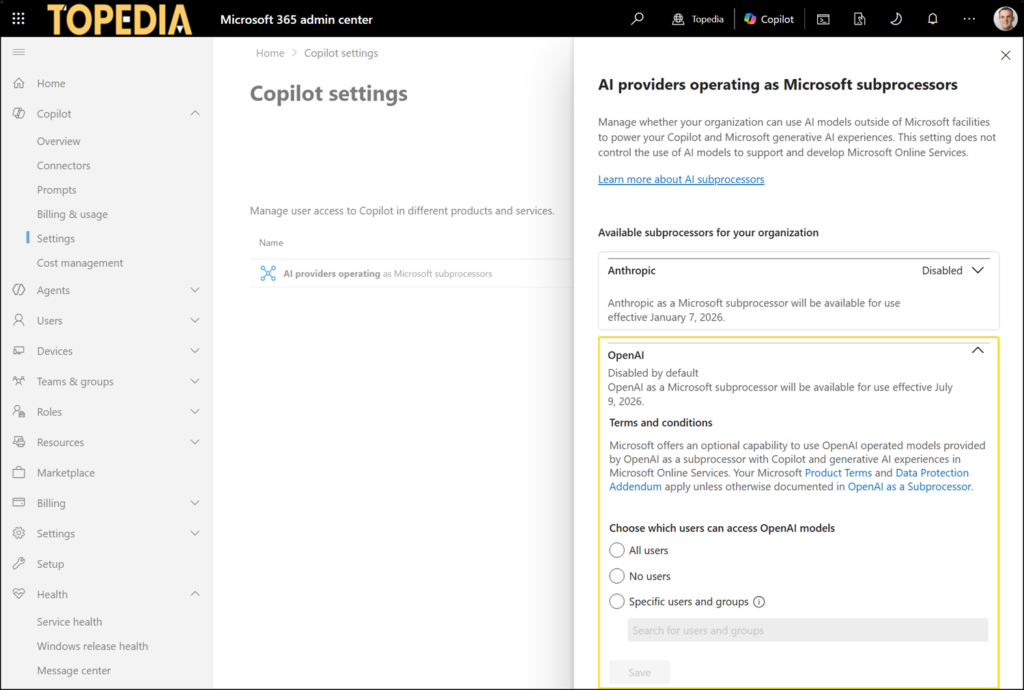Open the Product Terms link
This screenshot has width=1024, height=690.
pos(838,473)
